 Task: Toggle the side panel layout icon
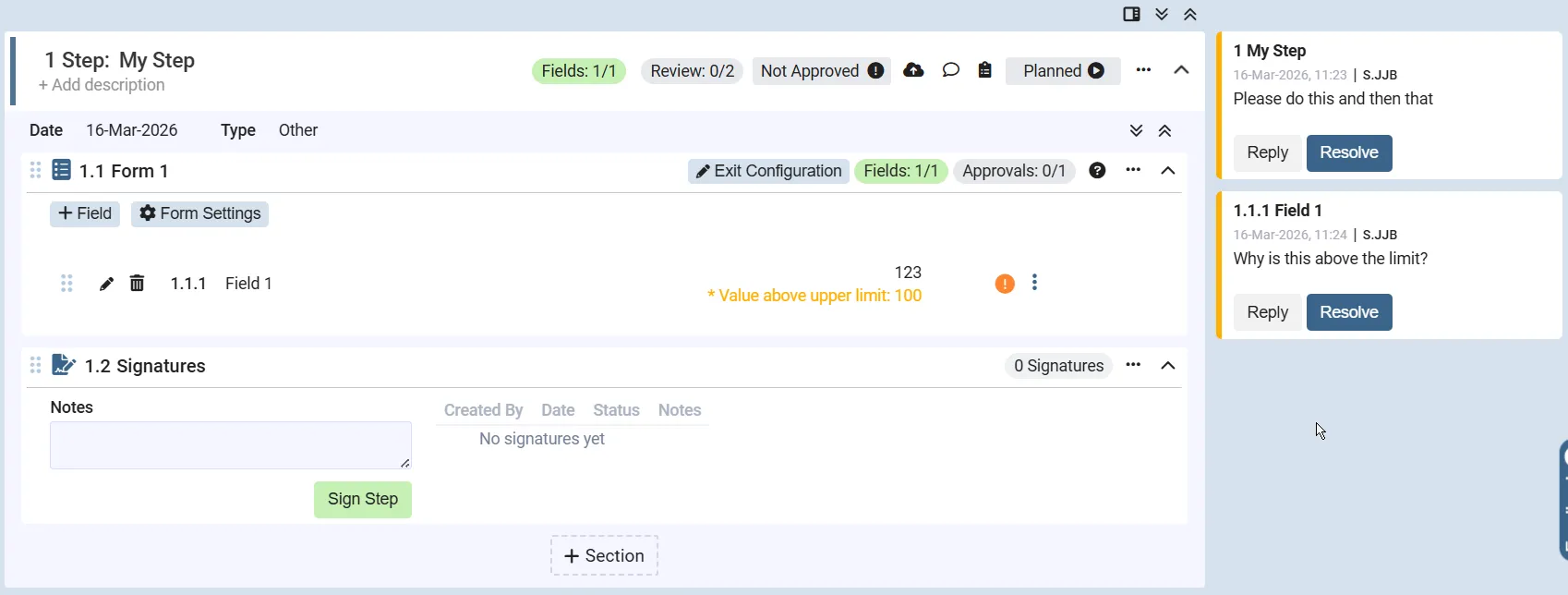tap(1131, 14)
